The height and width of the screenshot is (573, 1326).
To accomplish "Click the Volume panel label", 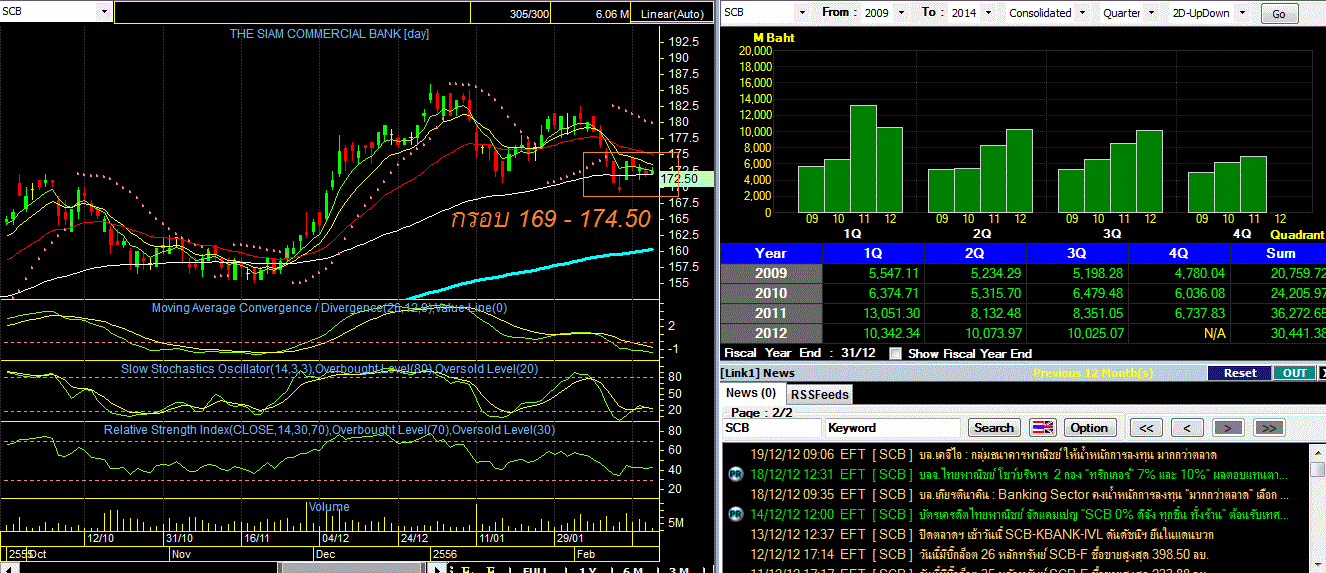I will point(328,507).
